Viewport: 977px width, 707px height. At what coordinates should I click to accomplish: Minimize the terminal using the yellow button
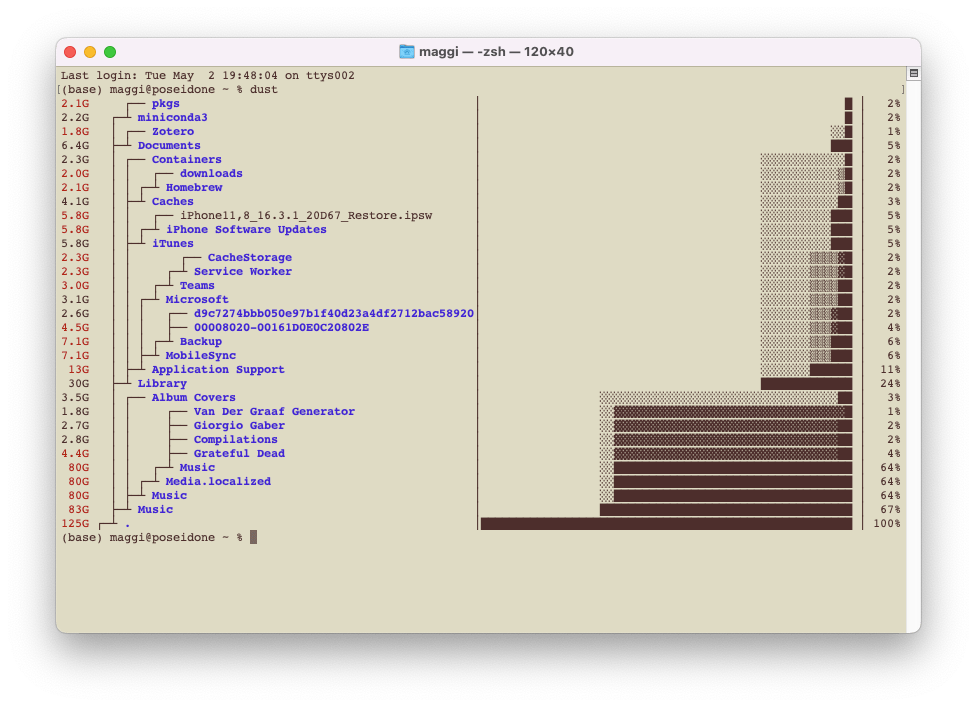coord(90,52)
